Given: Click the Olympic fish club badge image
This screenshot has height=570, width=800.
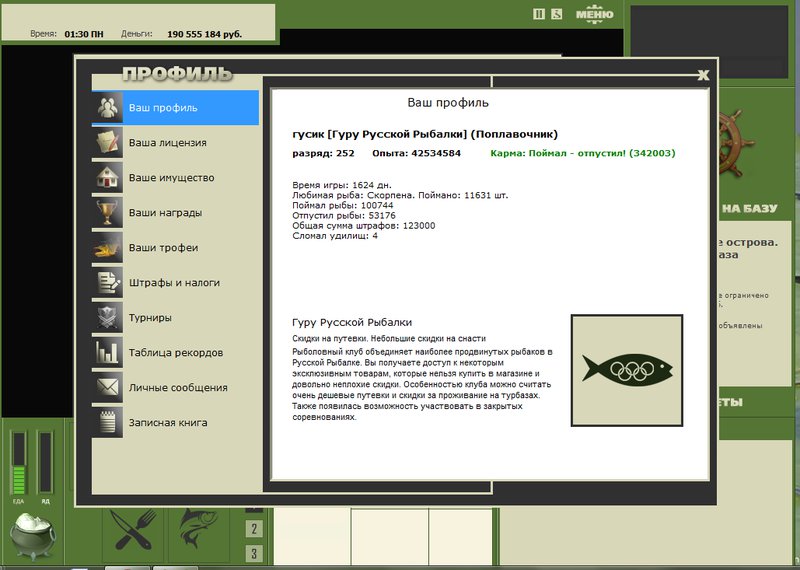Looking at the screenshot, I should click(626, 371).
